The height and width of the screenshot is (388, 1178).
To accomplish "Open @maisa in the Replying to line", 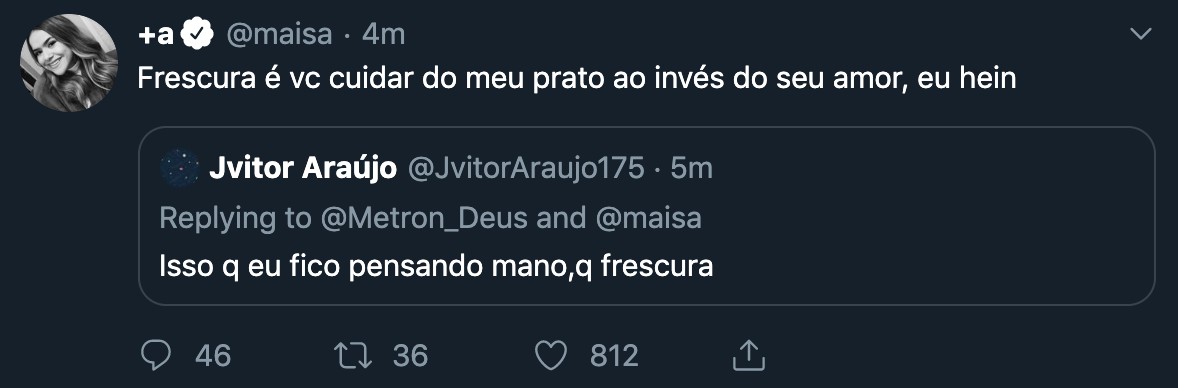I will point(648,218).
